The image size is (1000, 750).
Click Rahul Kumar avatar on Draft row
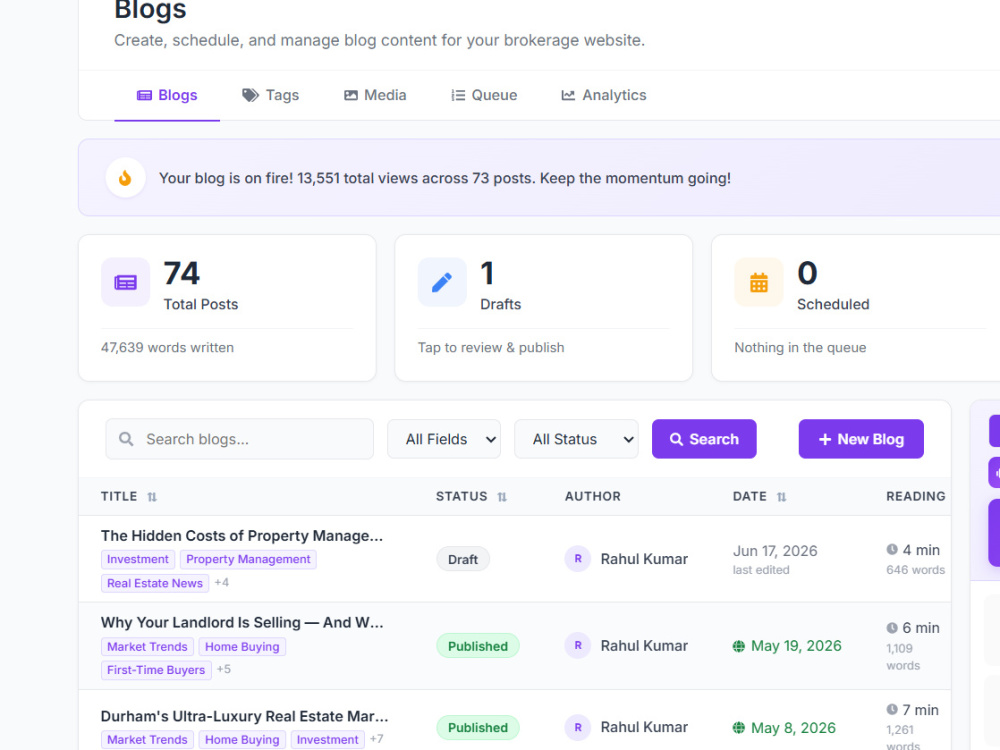(578, 559)
